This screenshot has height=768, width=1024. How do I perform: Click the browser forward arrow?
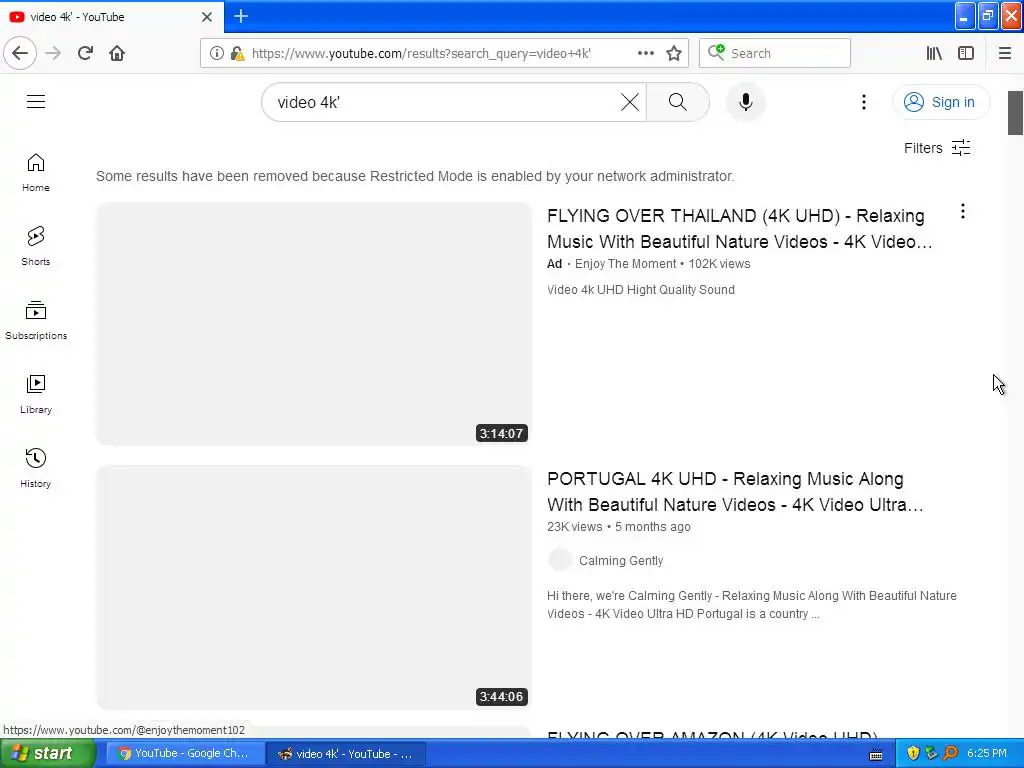click(x=53, y=53)
